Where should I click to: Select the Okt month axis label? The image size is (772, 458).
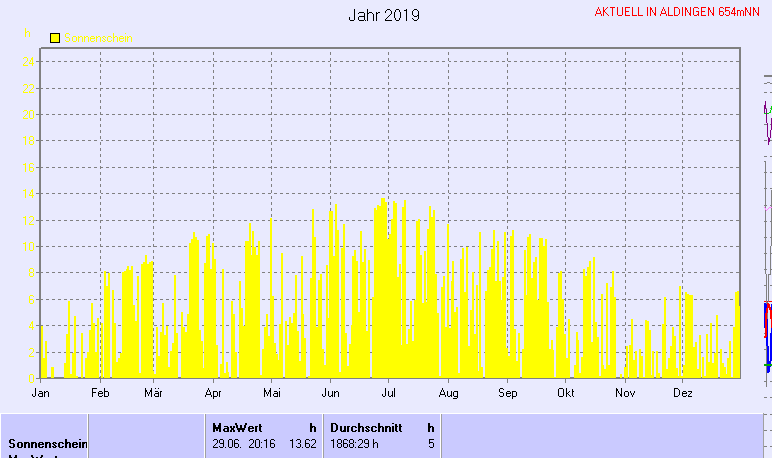(x=566, y=394)
